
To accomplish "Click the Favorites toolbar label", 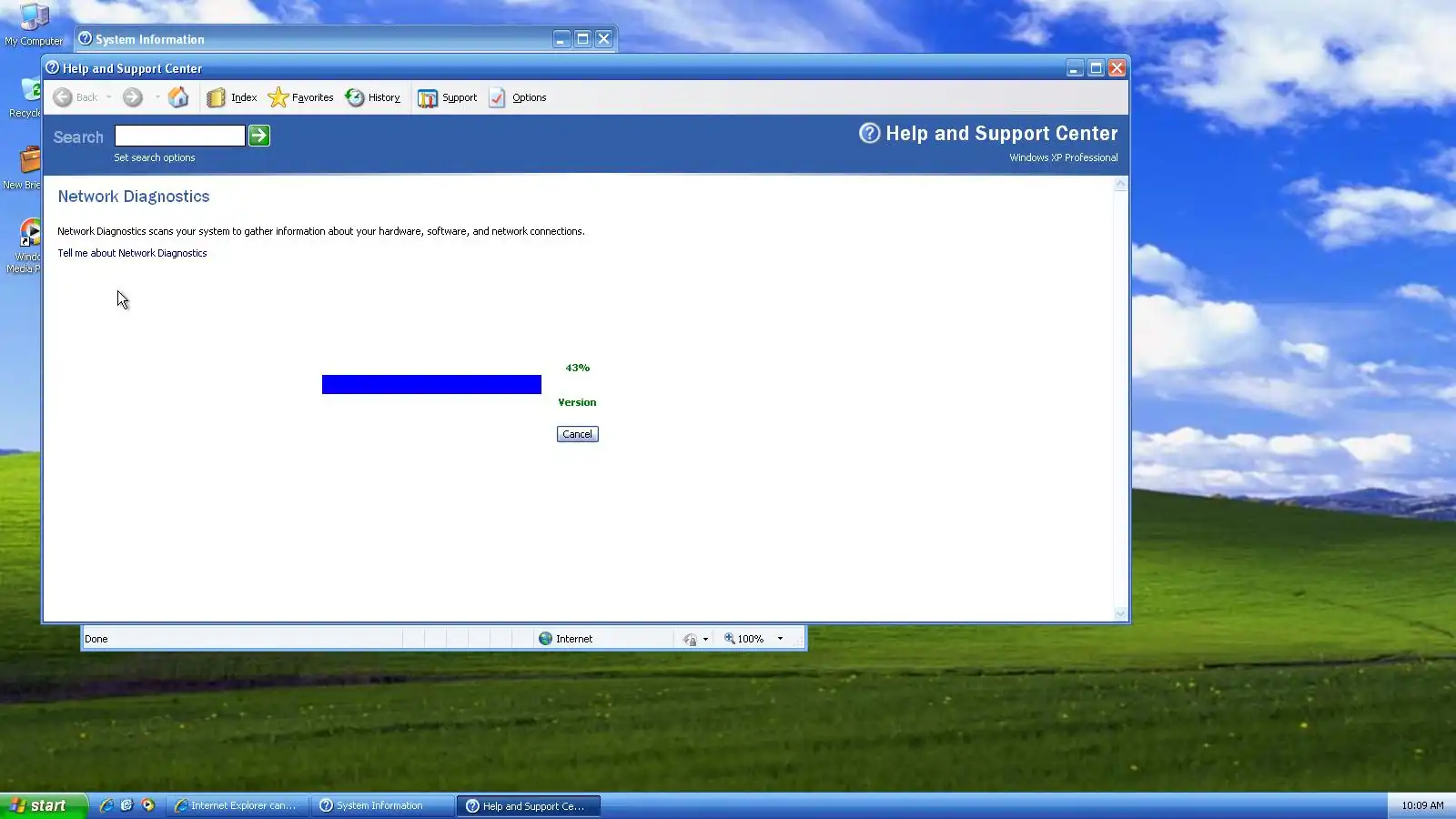I will click(x=312, y=97).
